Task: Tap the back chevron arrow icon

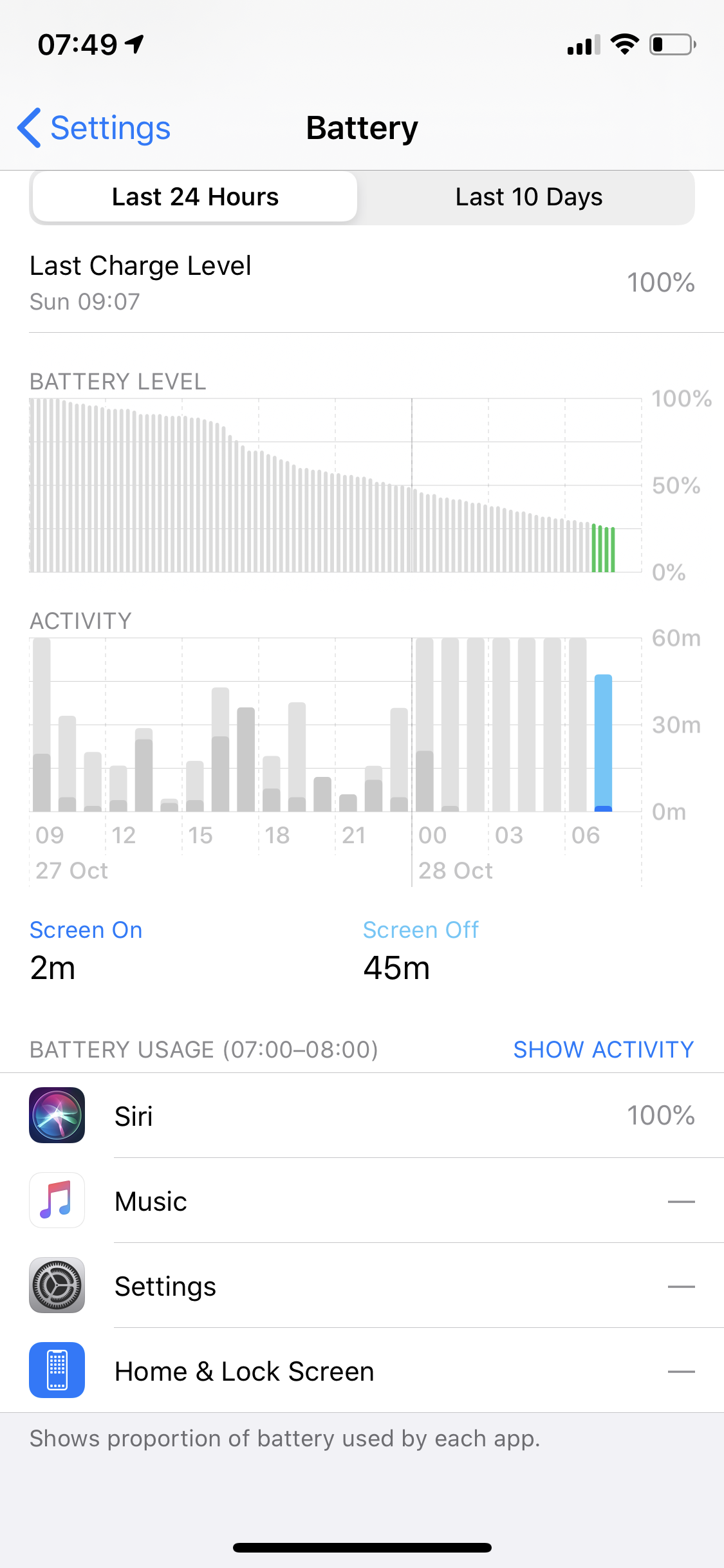Action: (30, 127)
